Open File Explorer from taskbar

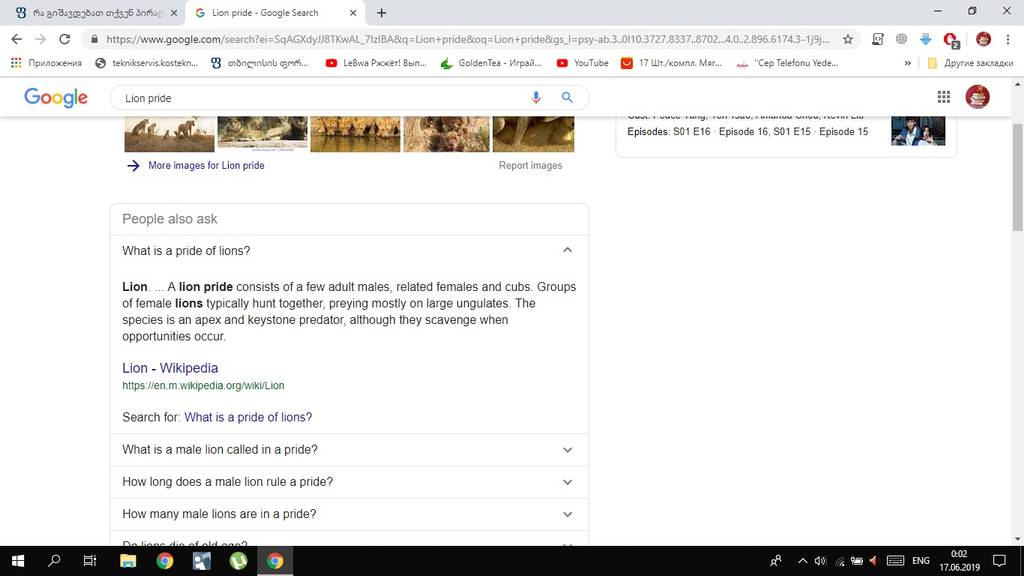(x=128, y=560)
